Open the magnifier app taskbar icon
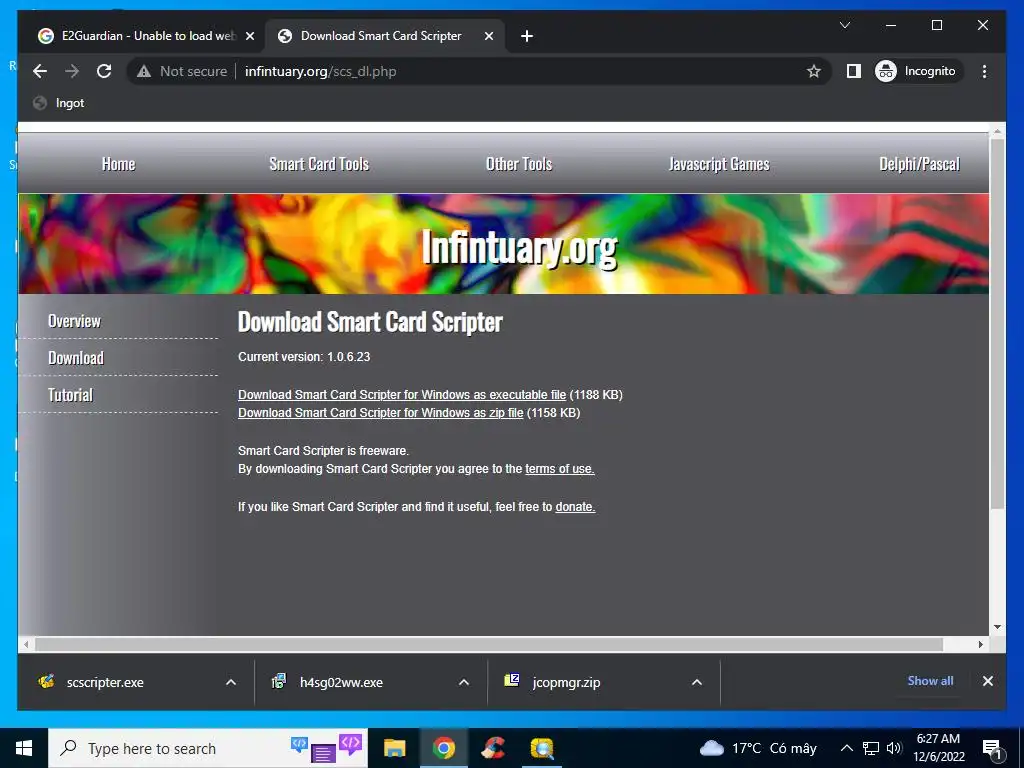The height and width of the screenshot is (768, 1024). 542,748
